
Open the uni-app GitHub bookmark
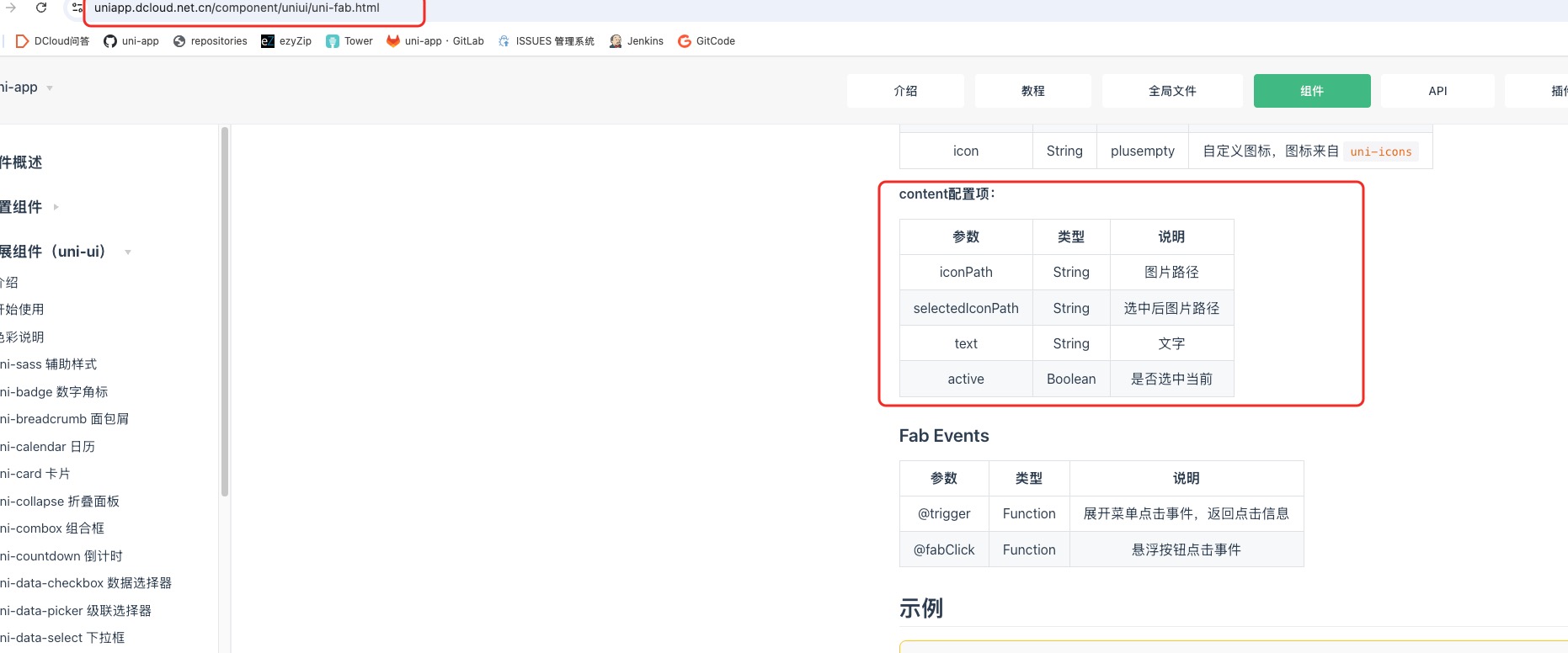pos(131,41)
